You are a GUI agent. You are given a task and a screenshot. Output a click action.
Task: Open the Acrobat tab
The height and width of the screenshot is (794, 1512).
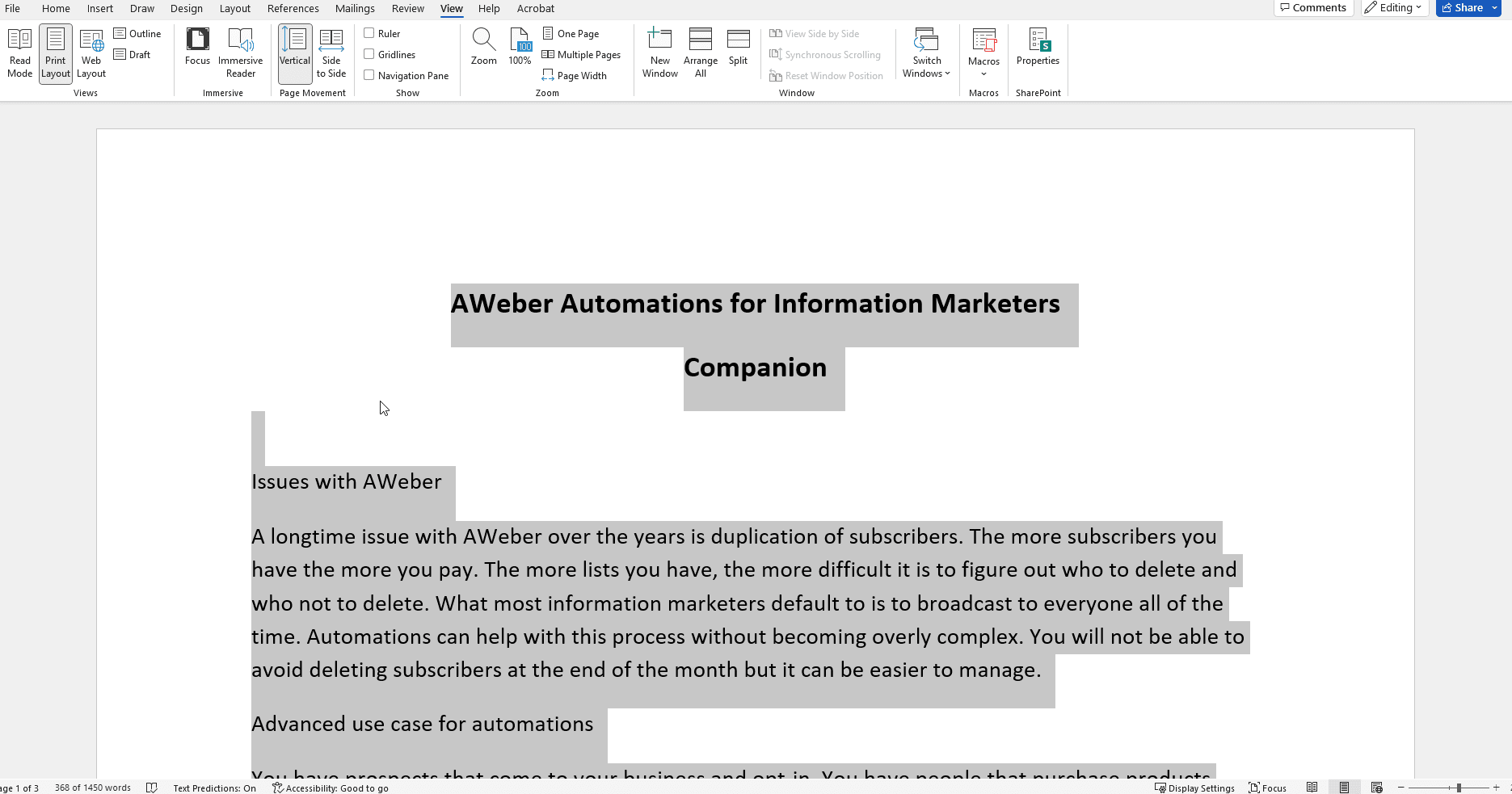pos(536,8)
